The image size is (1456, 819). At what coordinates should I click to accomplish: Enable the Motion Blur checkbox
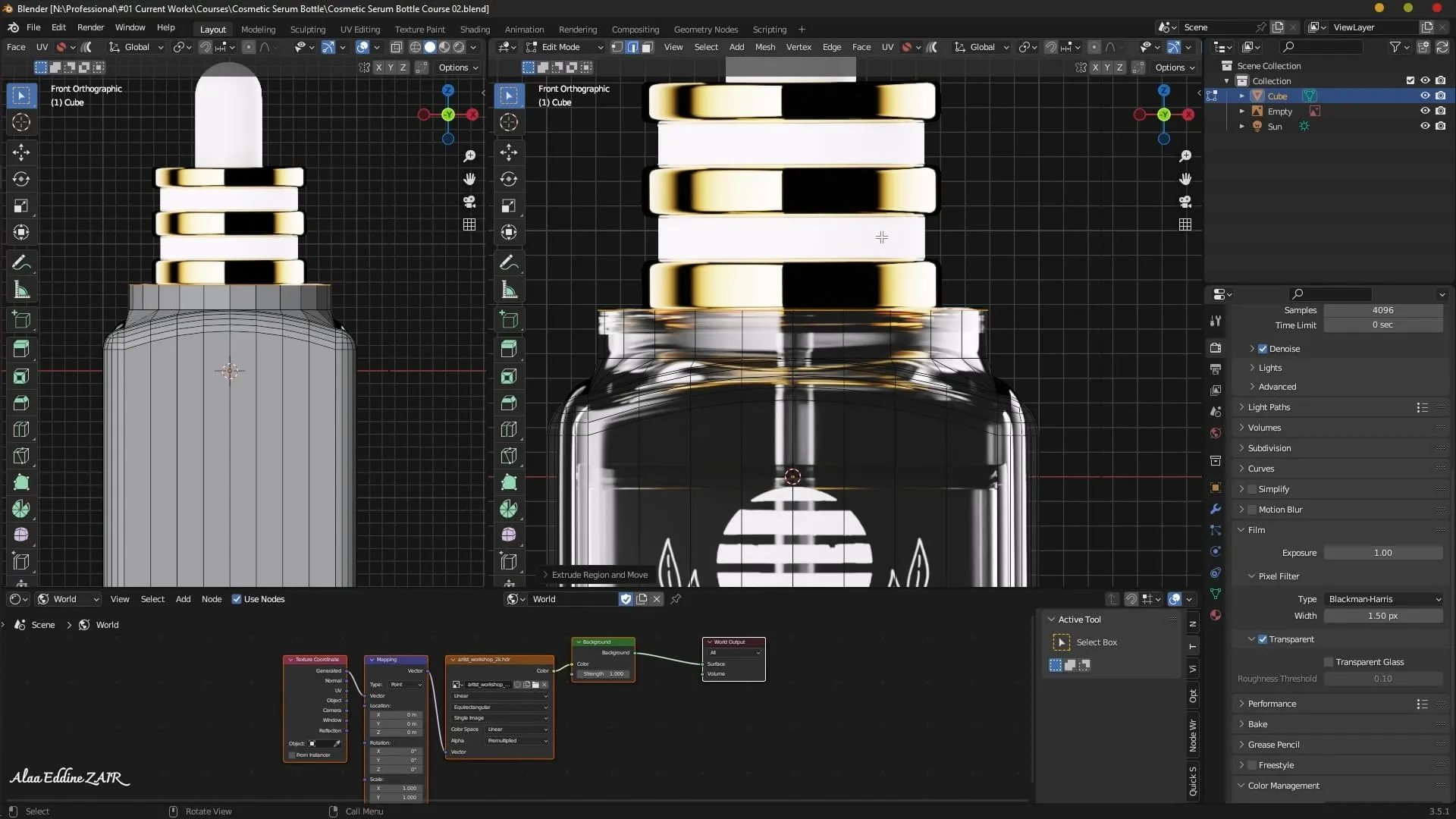click(1250, 510)
